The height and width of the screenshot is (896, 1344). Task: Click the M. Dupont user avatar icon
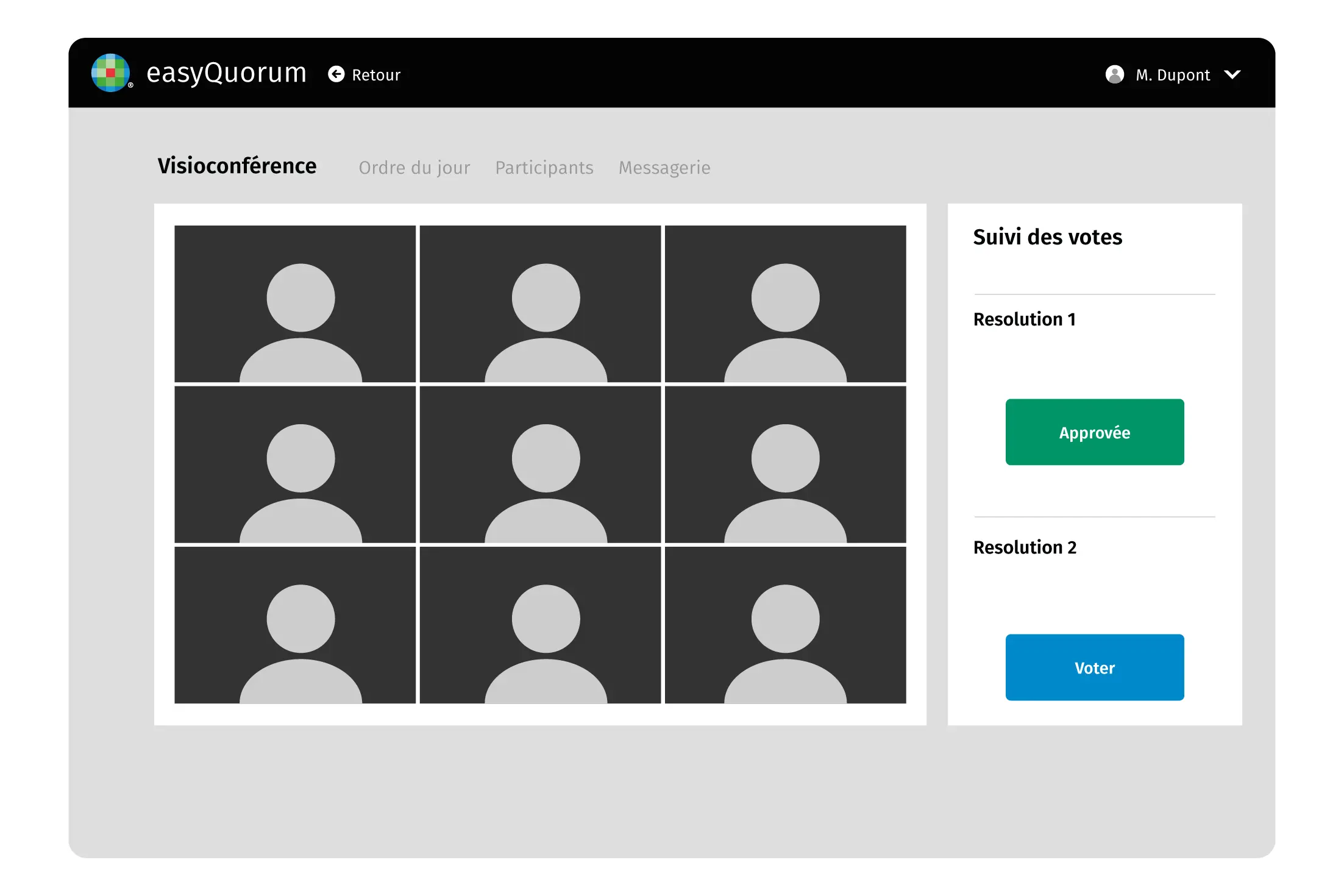click(1114, 74)
